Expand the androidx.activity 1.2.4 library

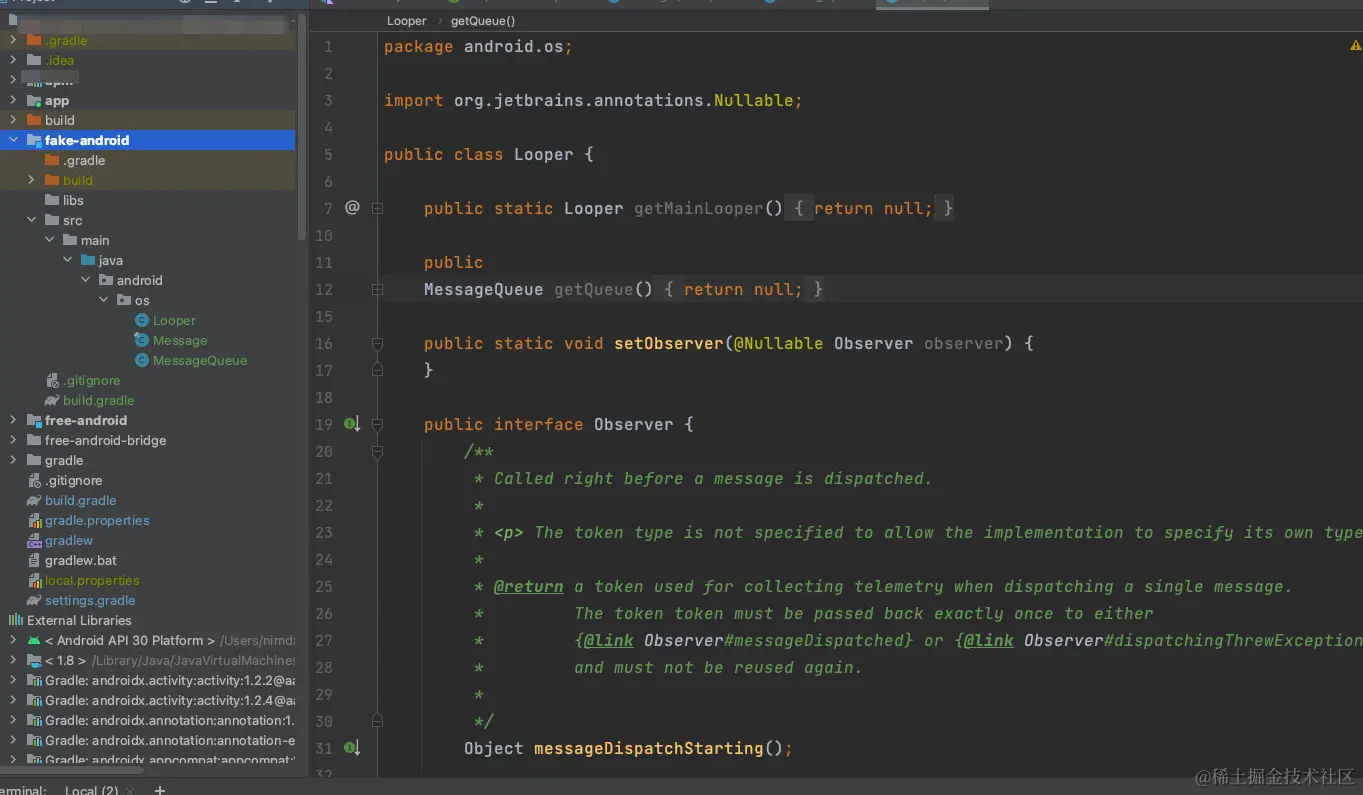(x=13, y=700)
